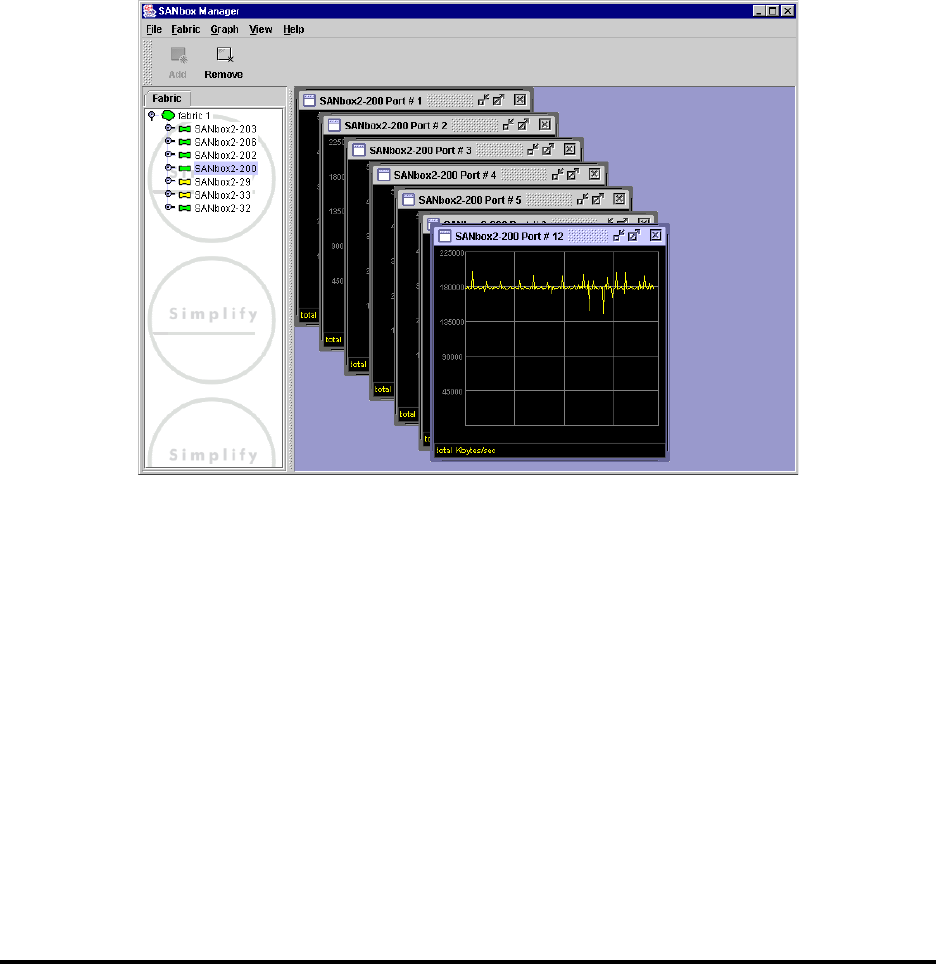Screen dimensions: 936x964
Task: Select SANbox2-29 in the fabric tree
Action: (222, 182)
